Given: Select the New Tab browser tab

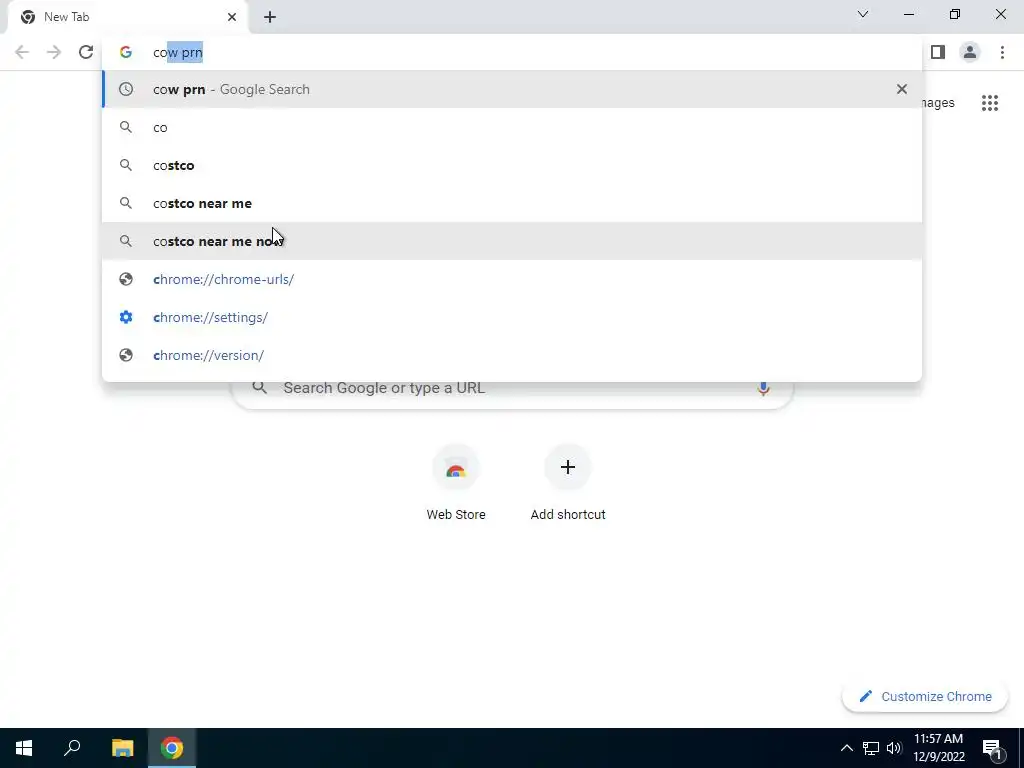Looking at the screenshot, I should pos(128,17).
